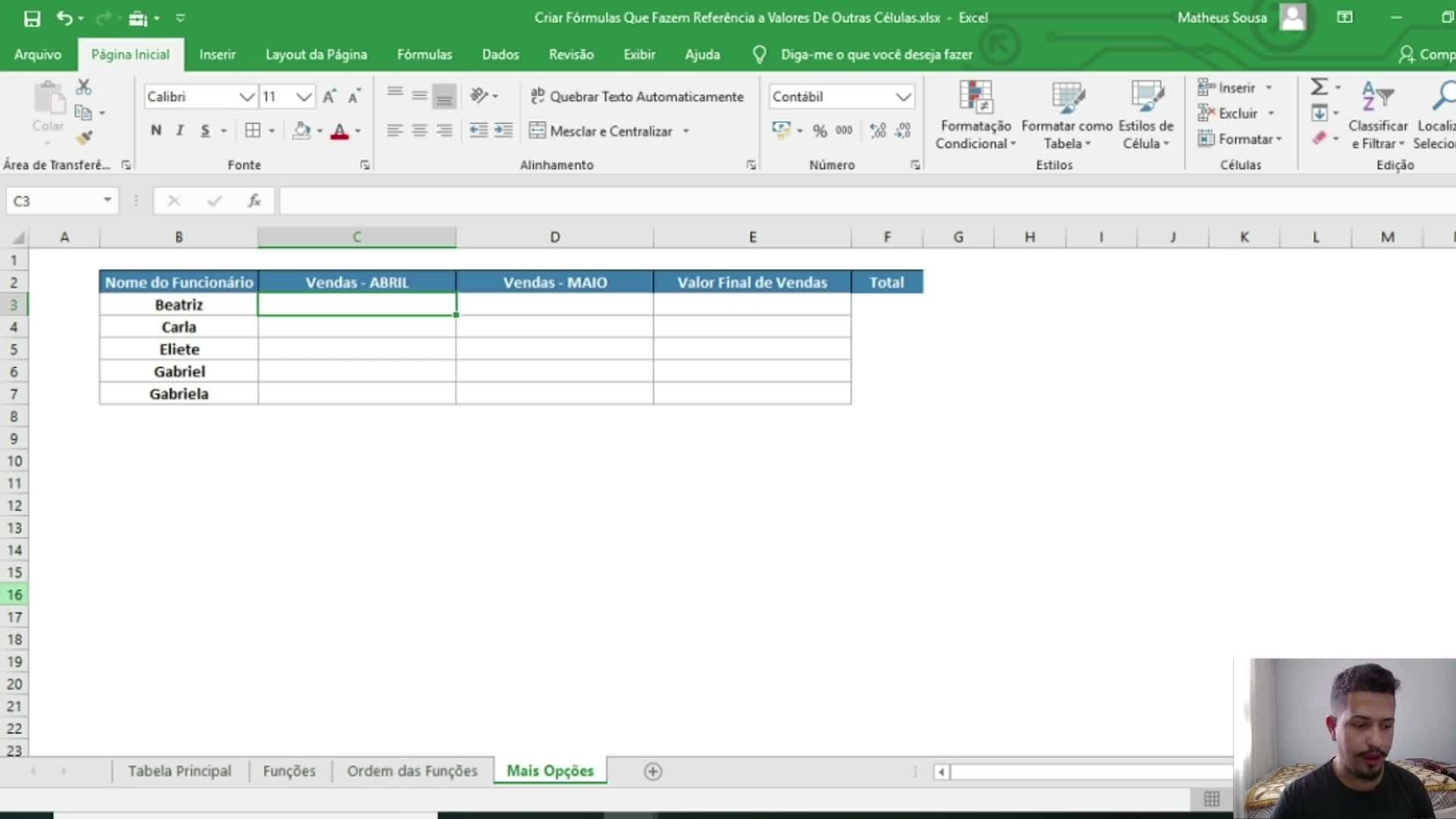Click the horizontal scrollbar left arrow
This screenshot has height=819, width=1456.
[941, 772]
